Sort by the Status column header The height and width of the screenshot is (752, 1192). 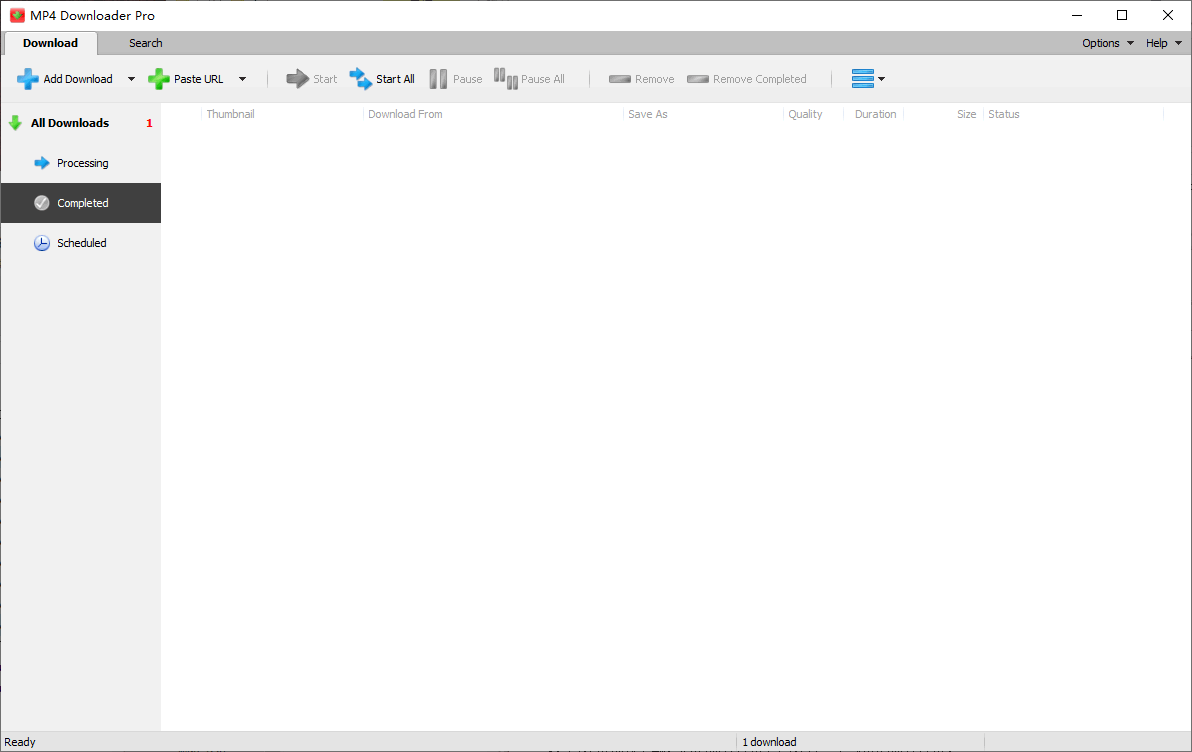(1003, 114)
